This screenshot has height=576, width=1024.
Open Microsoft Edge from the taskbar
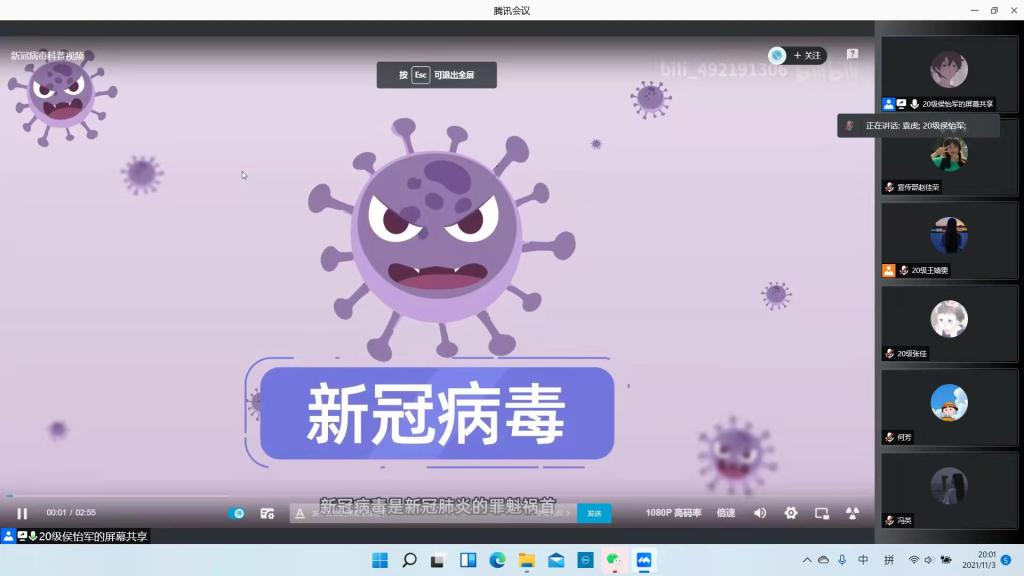pos(497,560)
